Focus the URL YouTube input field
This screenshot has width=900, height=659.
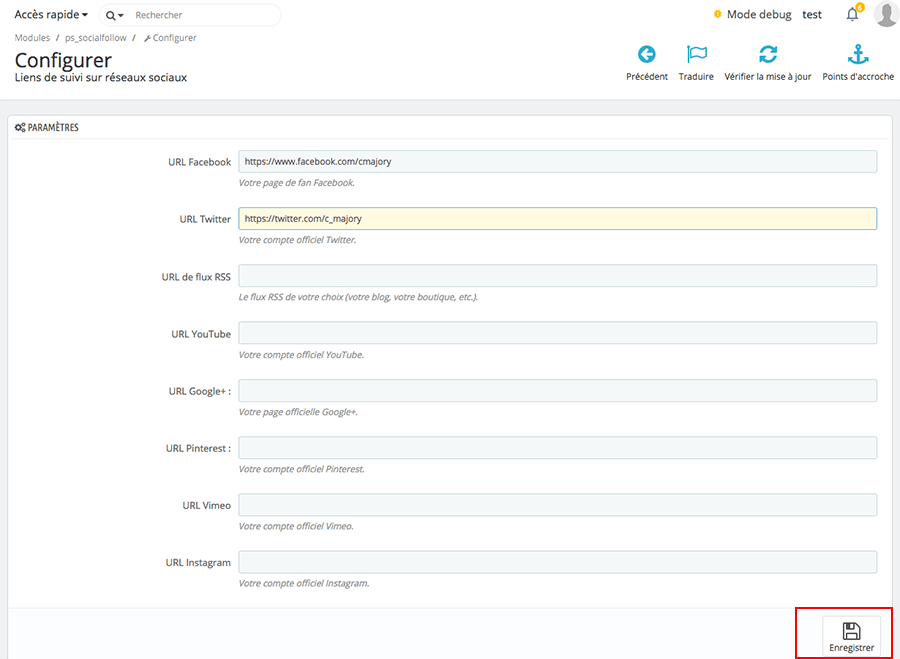tap(557, 333)
